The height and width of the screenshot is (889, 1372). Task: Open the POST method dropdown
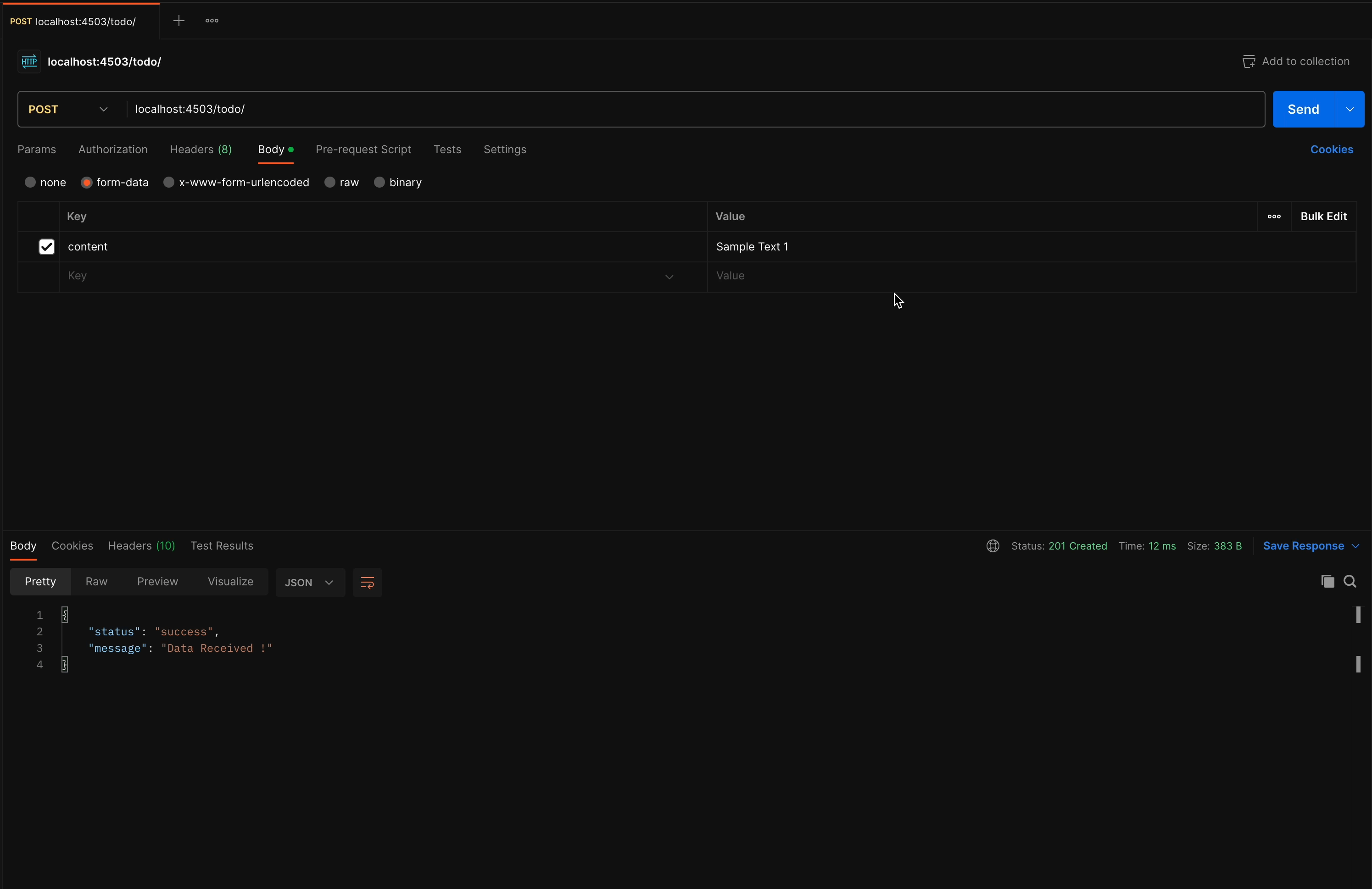point(104,109)
